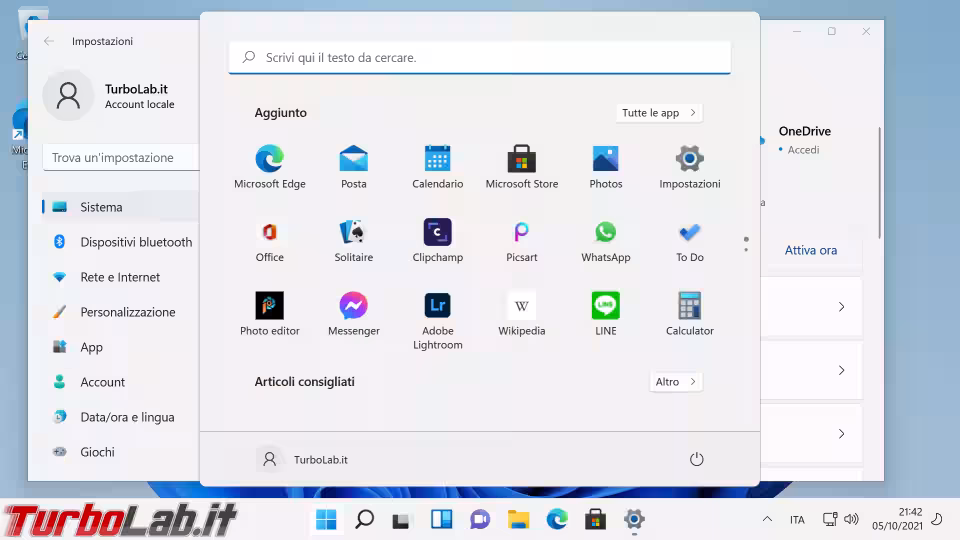Focus the Start menu search box

[479, 58]
